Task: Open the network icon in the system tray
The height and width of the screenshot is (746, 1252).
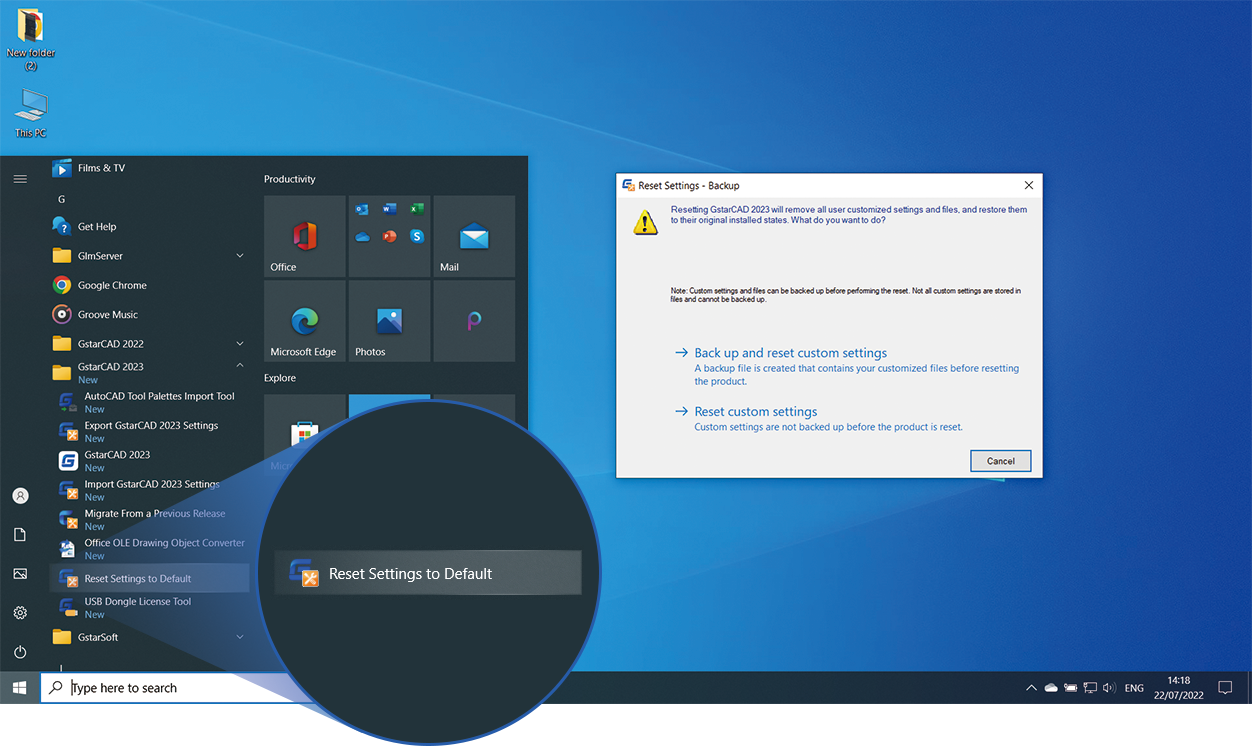Action: [x=1090, y=688]
